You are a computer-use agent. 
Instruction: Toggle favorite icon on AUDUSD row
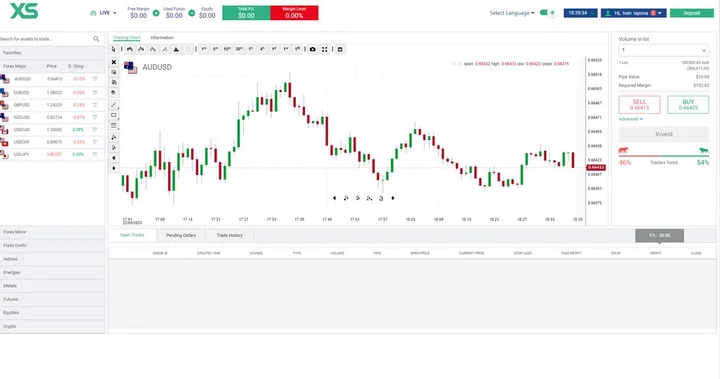95,79
